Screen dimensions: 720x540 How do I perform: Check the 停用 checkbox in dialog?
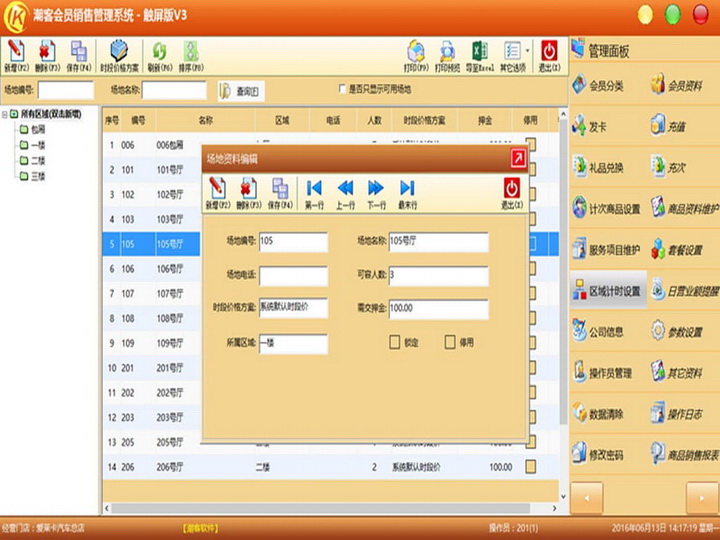(x=450, y=342)
